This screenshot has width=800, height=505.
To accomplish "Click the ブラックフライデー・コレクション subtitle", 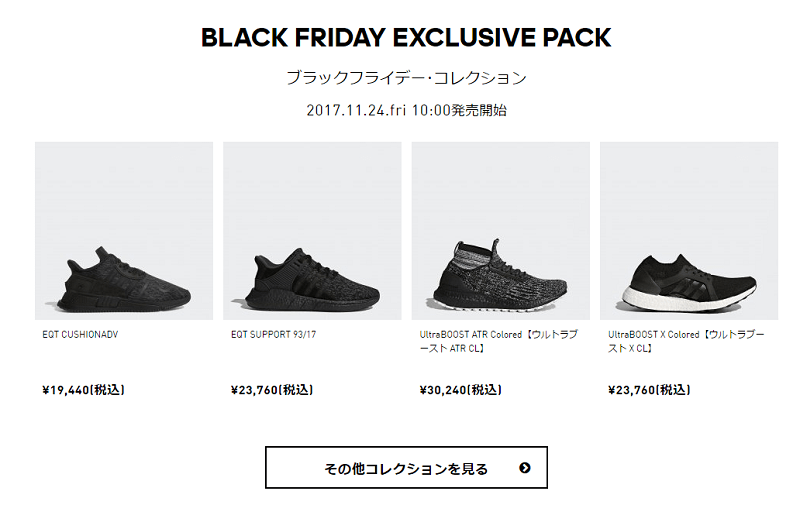I will 406,78.
